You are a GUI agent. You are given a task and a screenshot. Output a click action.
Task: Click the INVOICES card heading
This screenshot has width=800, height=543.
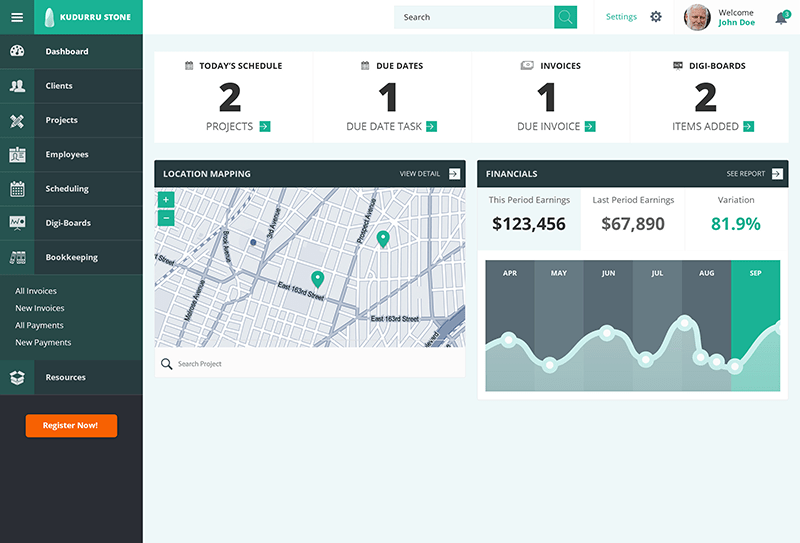point(560,66)
